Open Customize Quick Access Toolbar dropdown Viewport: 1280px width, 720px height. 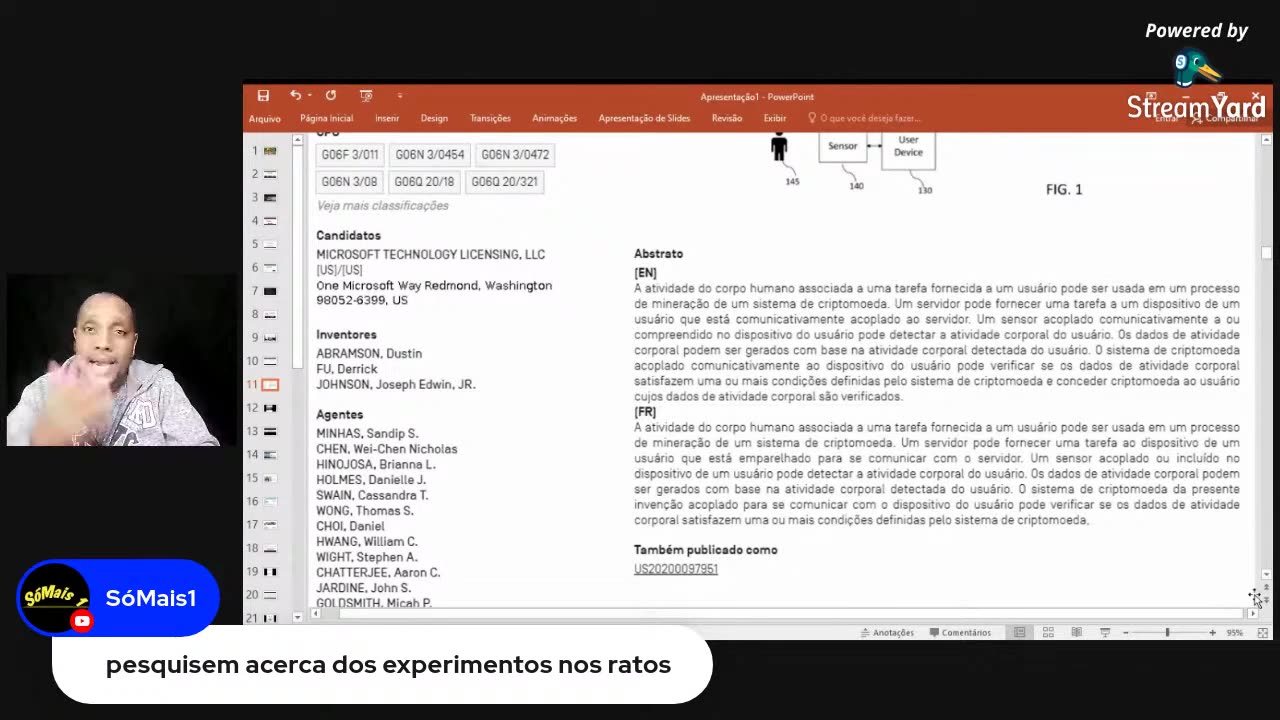pyautogui.click(x=399, y=96)
